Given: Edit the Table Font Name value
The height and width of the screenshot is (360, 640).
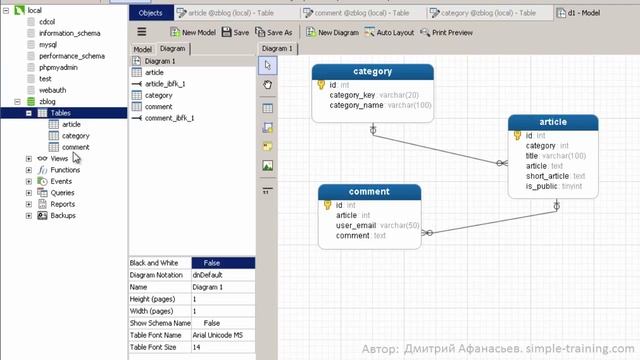Looking at the screenshot, I should point(223,335).
